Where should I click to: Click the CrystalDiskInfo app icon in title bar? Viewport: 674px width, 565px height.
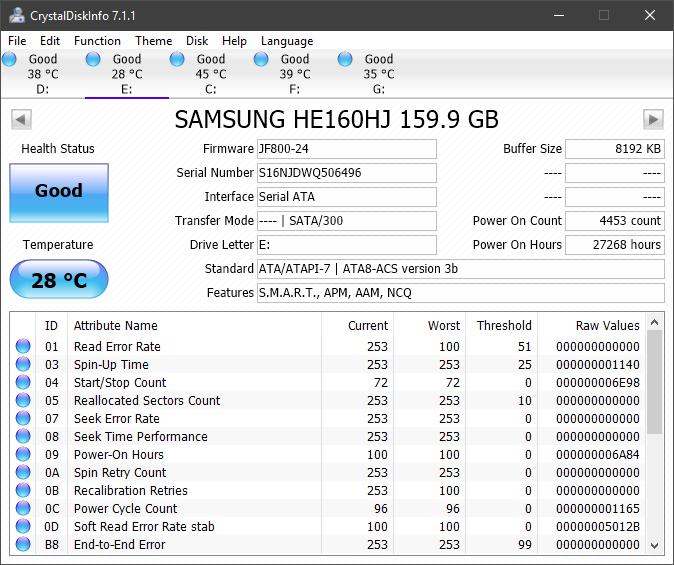tap(16, 15)
